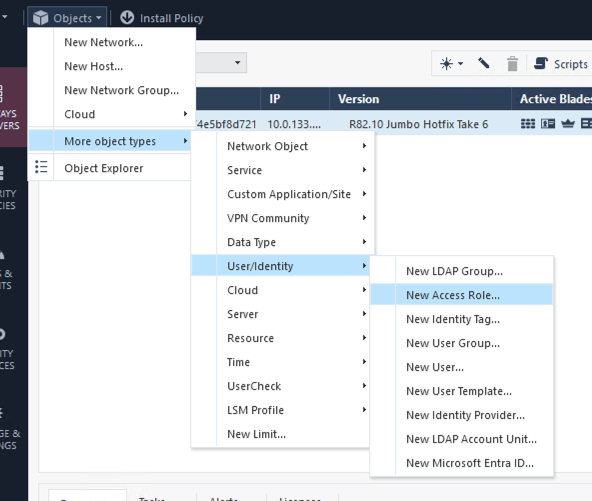Expand the Cloud submenu under Objects
The height and width of the screenshot is (501, 592).
click(112, 114)
